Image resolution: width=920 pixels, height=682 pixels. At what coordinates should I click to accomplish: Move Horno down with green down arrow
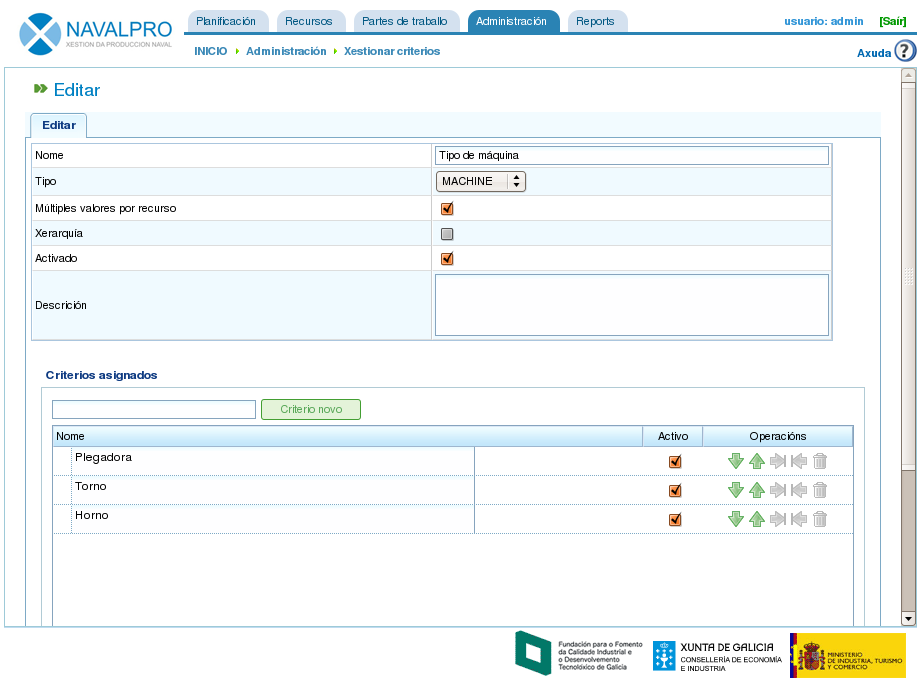[x=736, y=519]
